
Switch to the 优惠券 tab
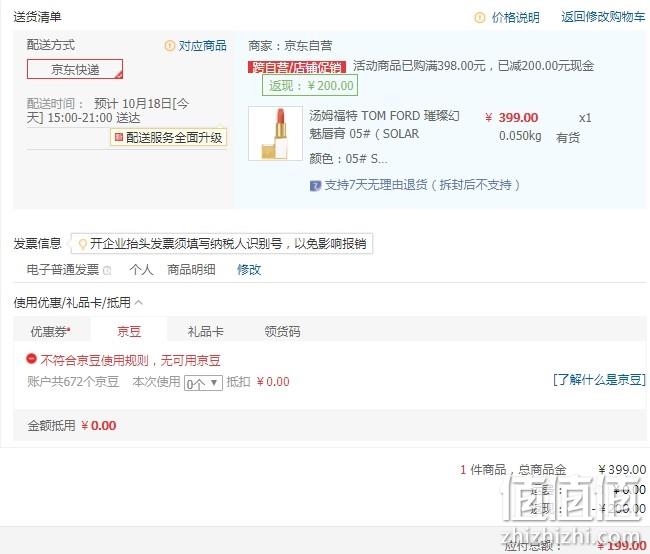[51, 331]
